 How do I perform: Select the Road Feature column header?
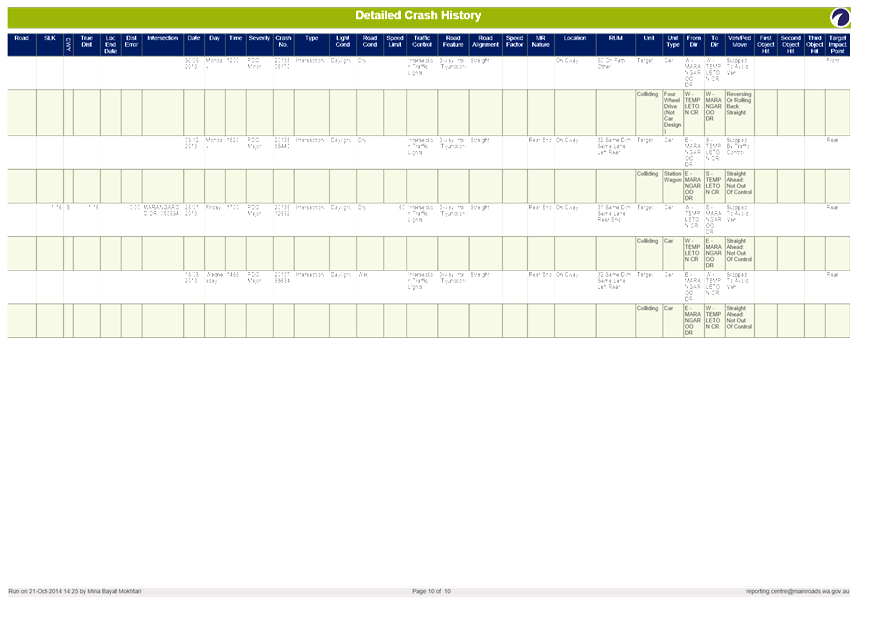453,45
